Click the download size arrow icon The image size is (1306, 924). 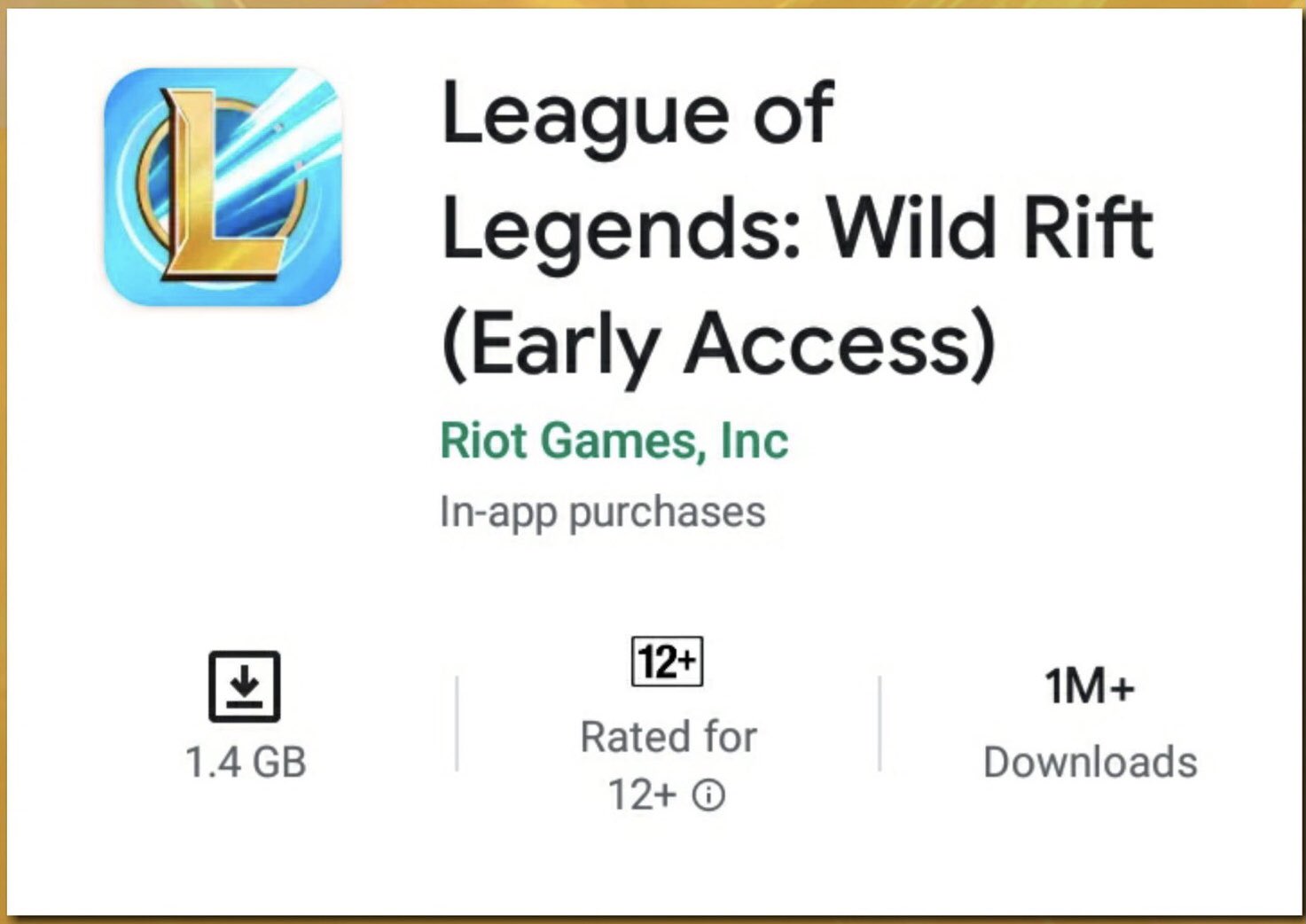coord(245,686)
